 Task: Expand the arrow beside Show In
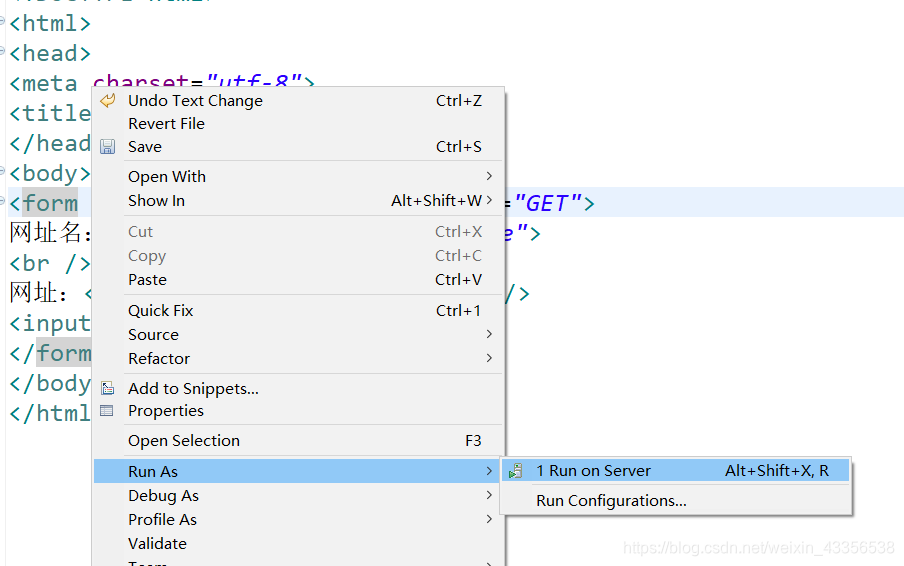(x=489, y=200)
